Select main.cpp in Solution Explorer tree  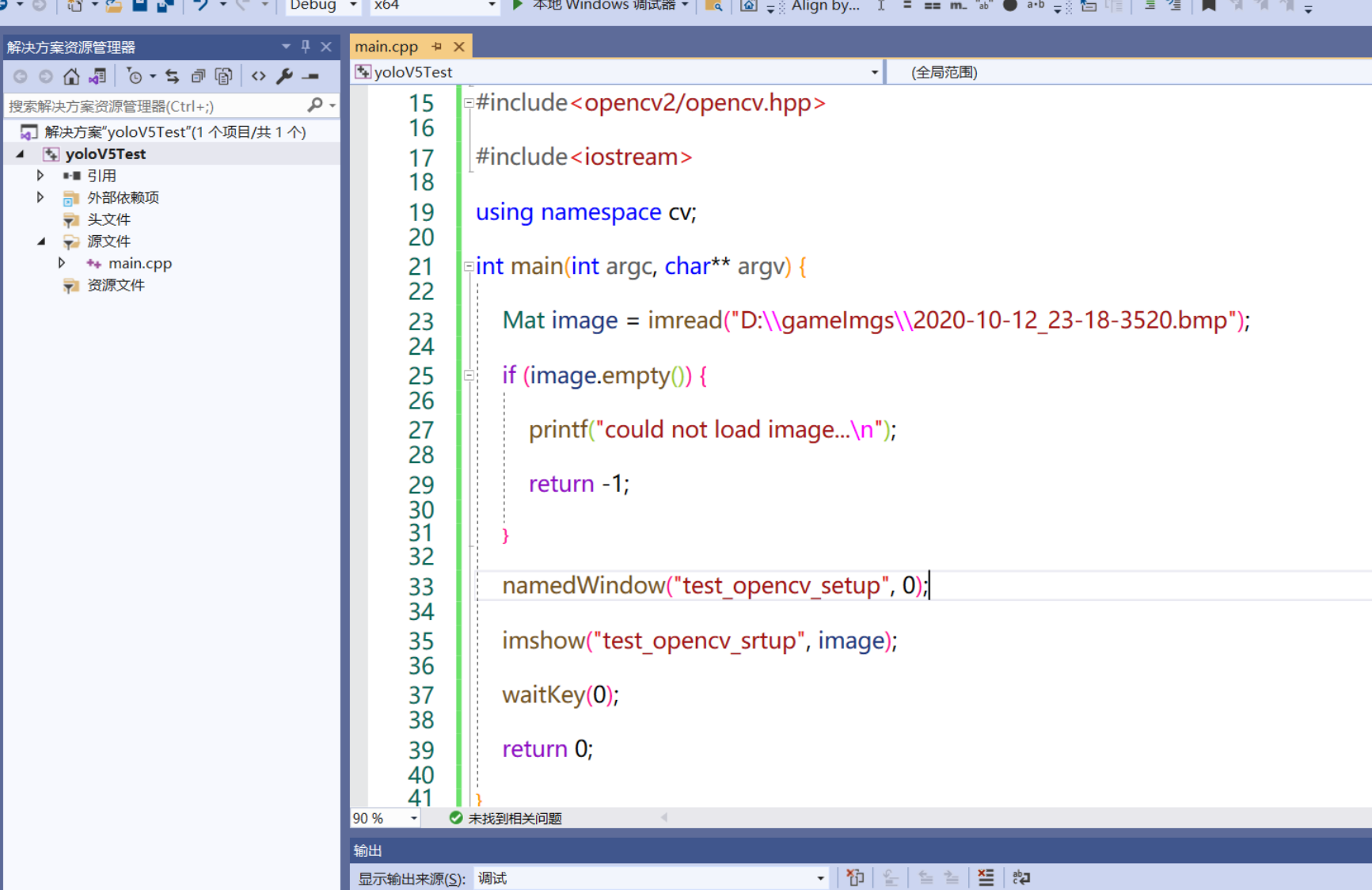tap(140, 263)
